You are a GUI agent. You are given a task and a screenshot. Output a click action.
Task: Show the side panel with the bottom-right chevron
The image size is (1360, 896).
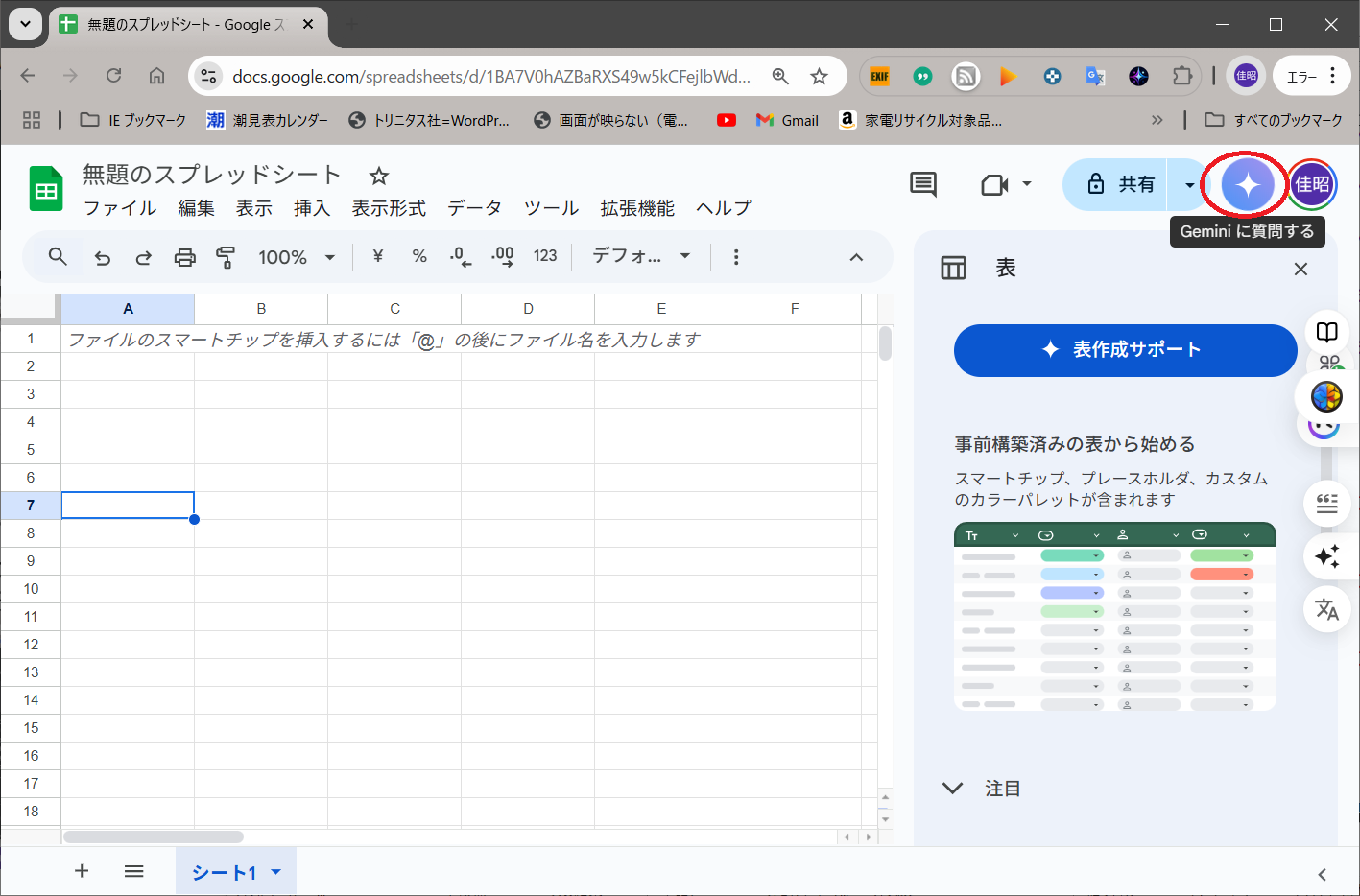[x=1322, y=874]
